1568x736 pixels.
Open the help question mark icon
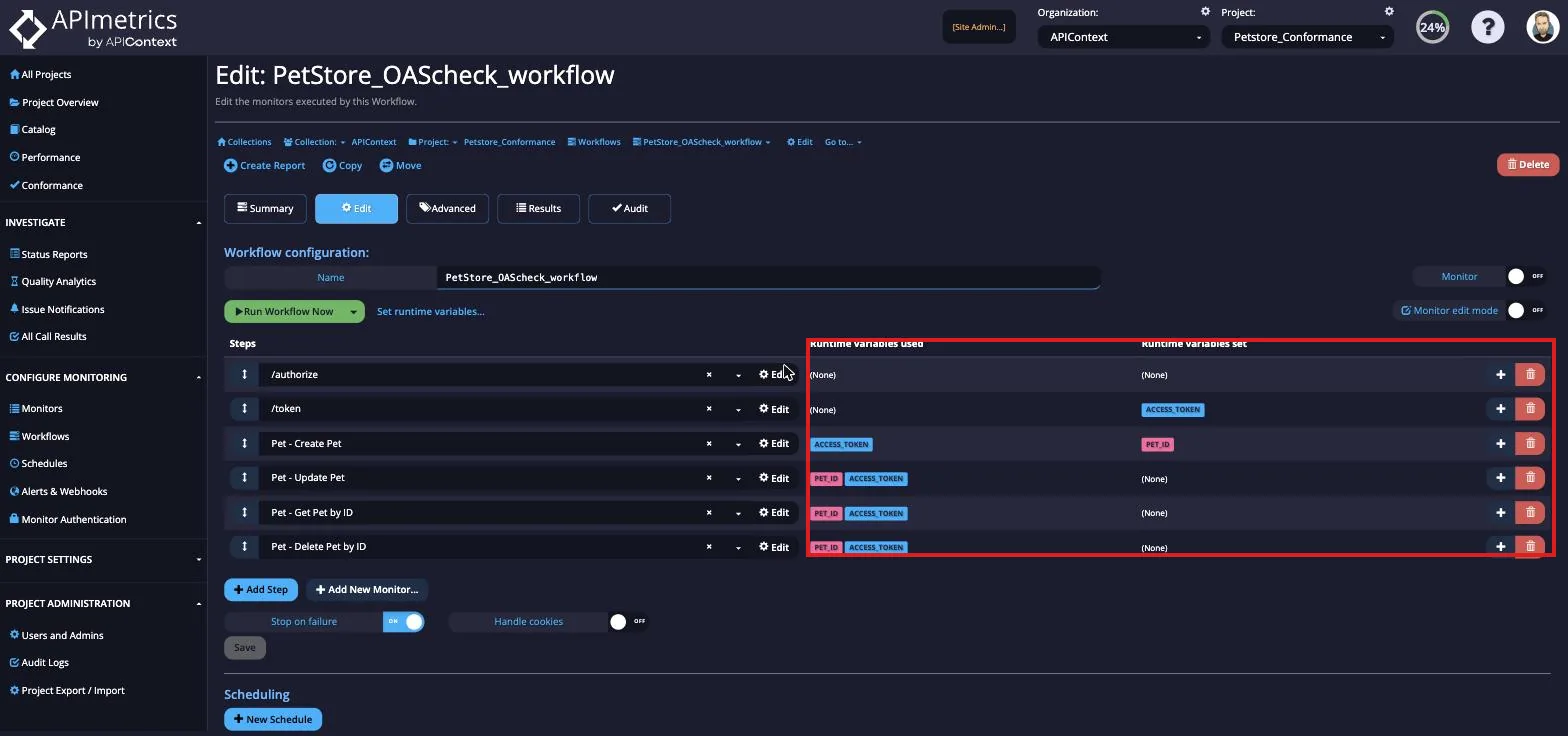point(1487,27)
